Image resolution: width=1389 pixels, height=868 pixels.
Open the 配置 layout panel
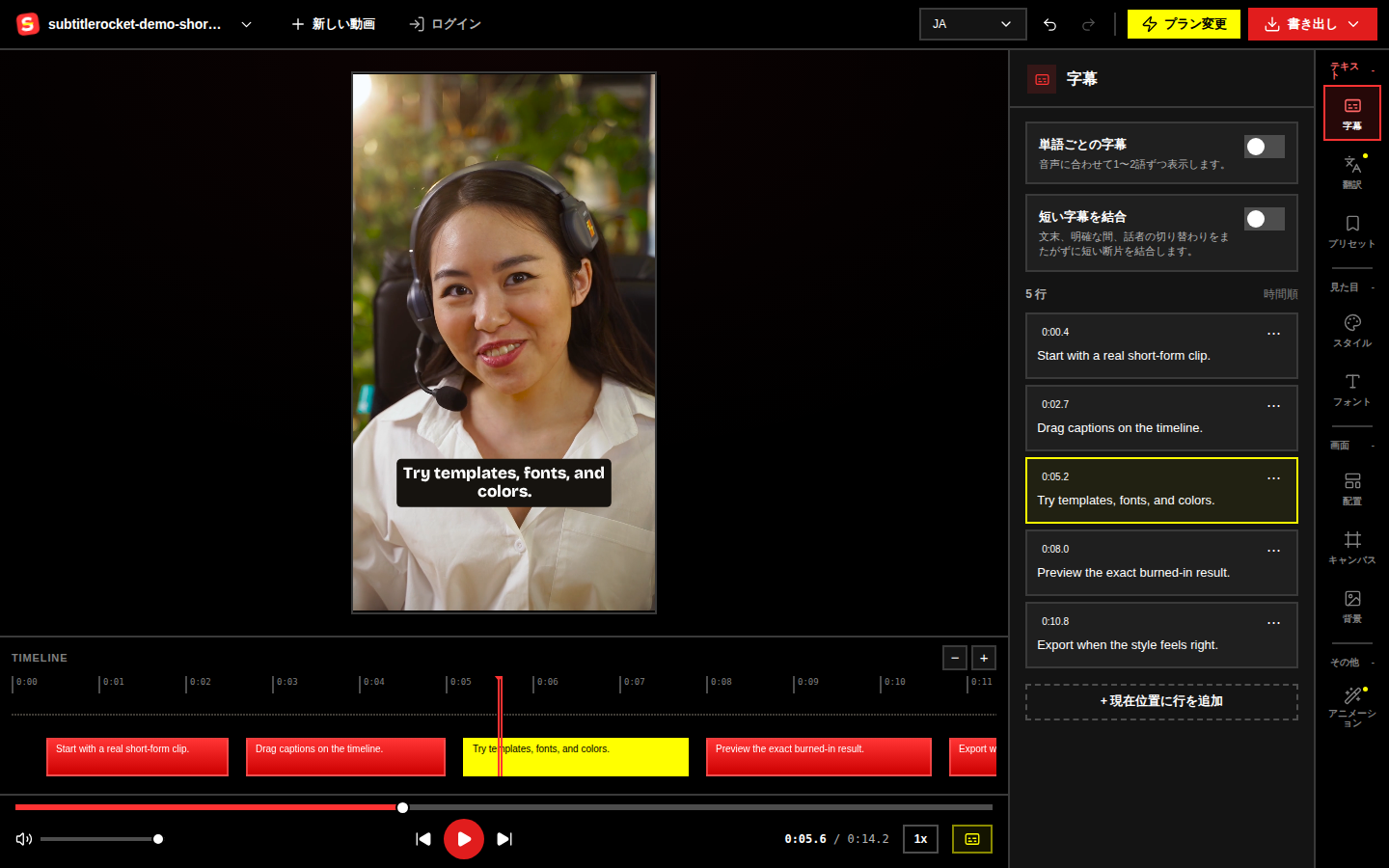point(1352,489)
